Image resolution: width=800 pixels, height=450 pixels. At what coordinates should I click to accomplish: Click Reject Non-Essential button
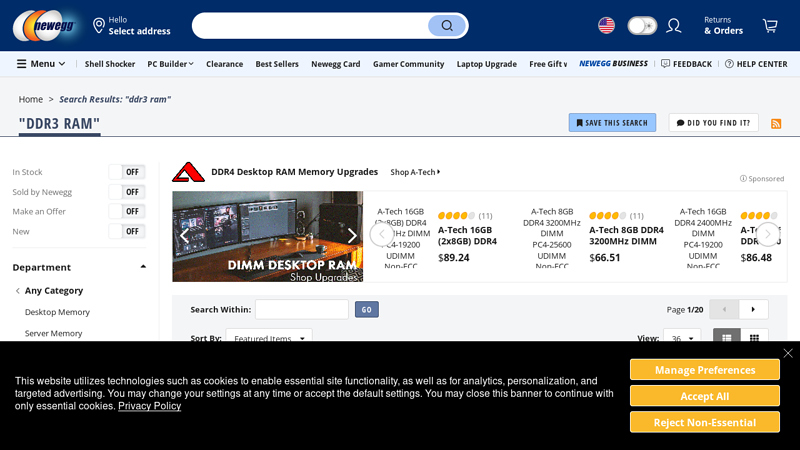pyautogui.click(x=705, y=422)
